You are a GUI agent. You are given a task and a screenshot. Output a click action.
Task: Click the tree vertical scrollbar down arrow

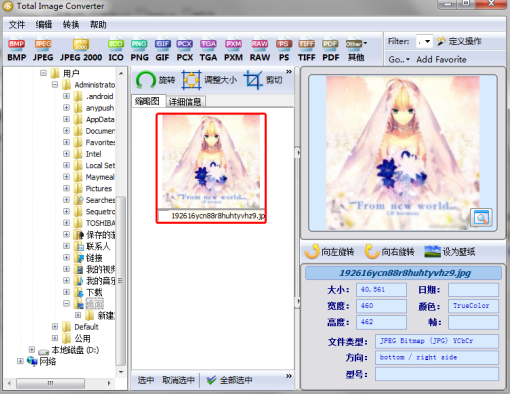coord(121,372)
